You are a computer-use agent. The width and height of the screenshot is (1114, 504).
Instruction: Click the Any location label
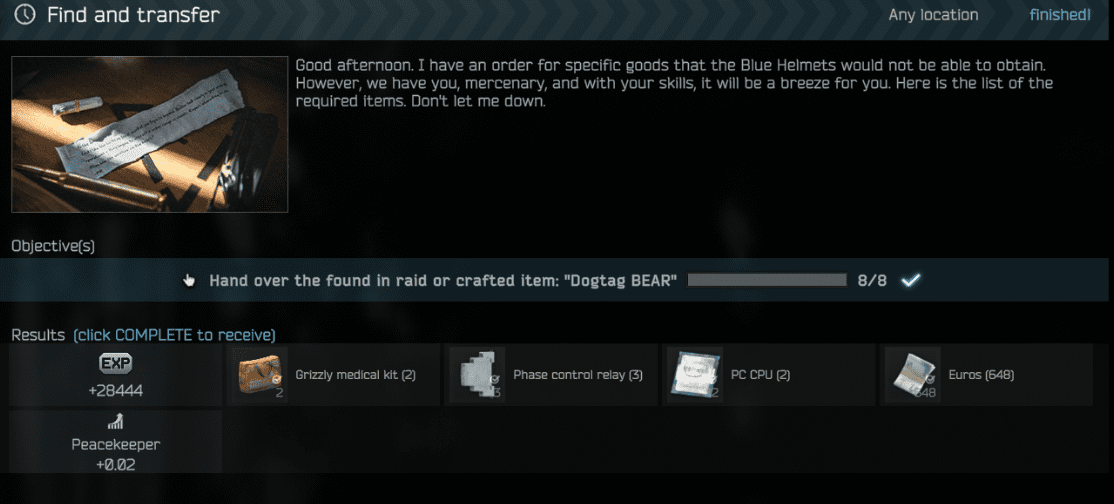coord(934,15)
